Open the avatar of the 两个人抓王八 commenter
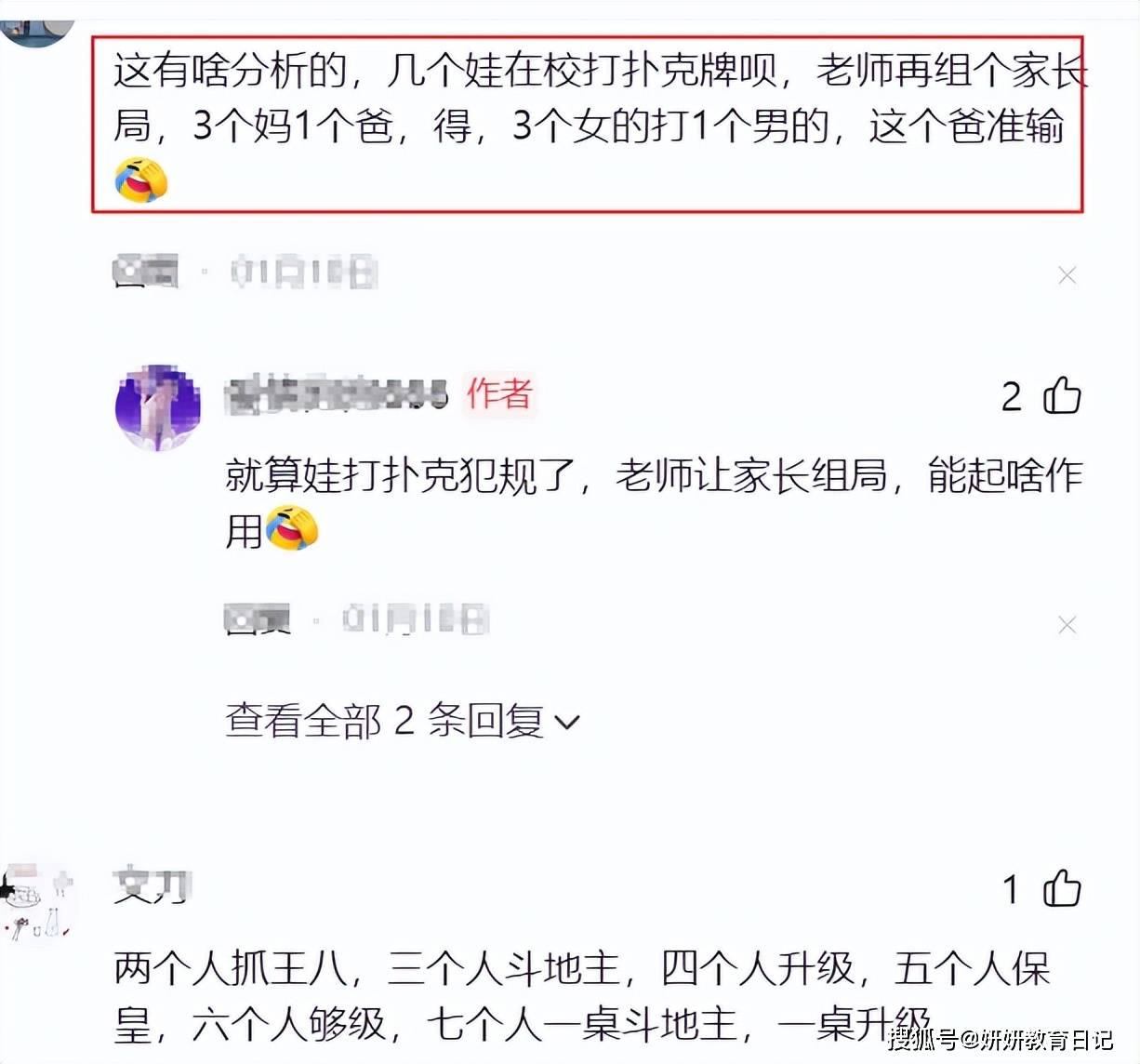Viewport: 1140px width, 1064px height. [37, 904]
